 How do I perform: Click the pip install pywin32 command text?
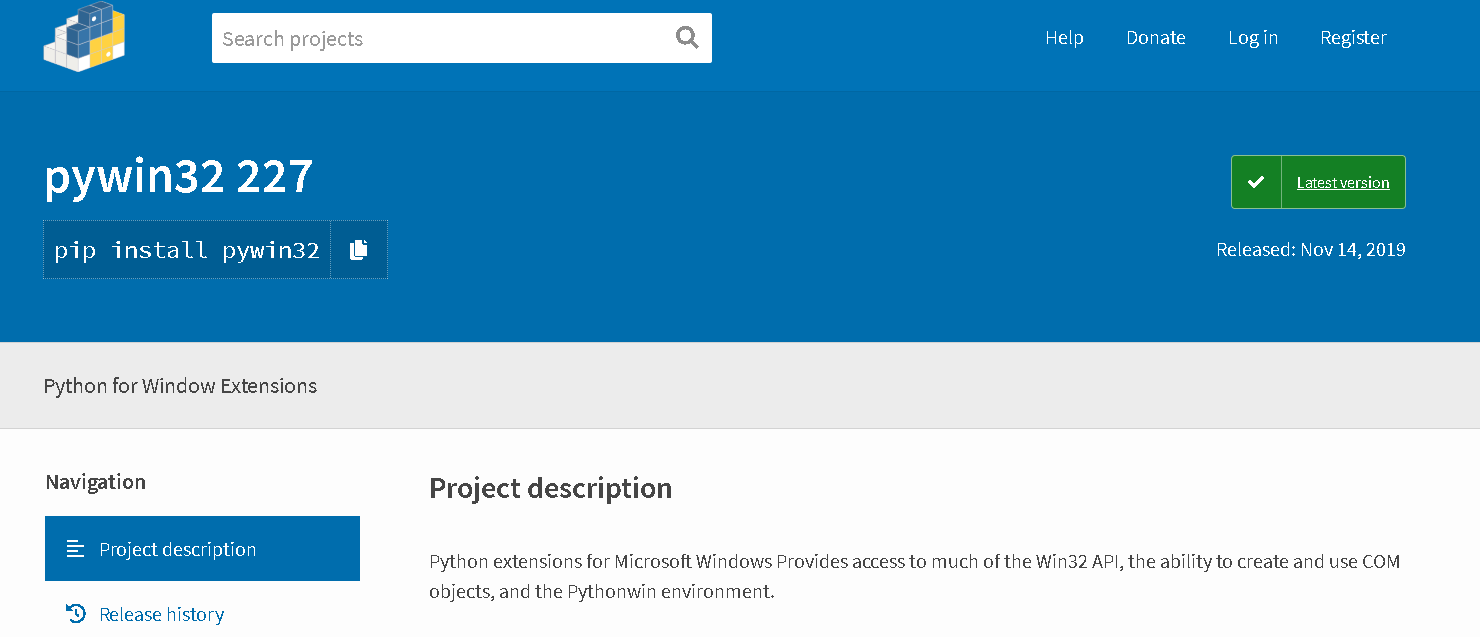pos(187,250)
